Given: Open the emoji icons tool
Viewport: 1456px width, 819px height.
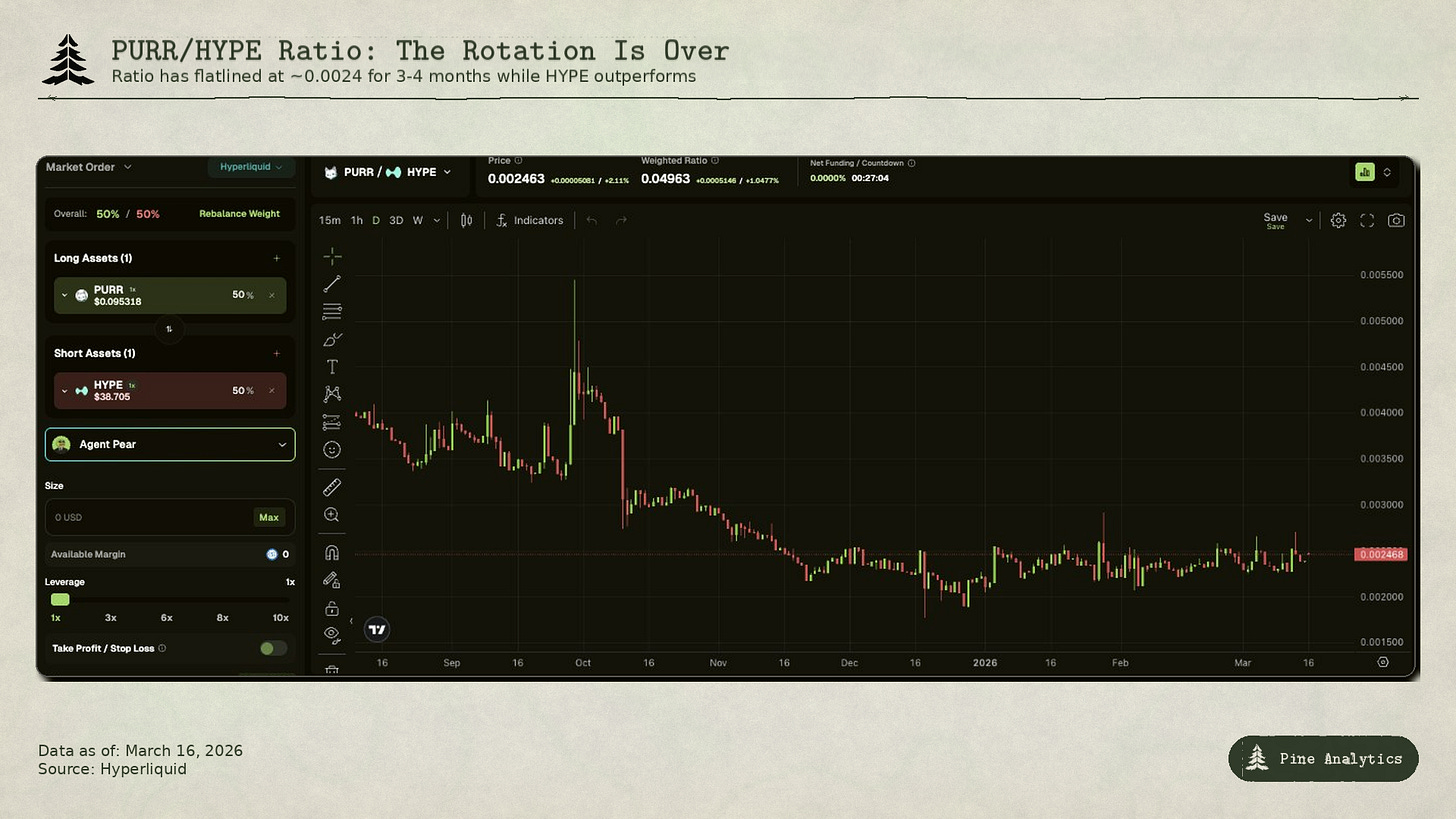Looking at the screenshot, I should (x=332, y=450).
